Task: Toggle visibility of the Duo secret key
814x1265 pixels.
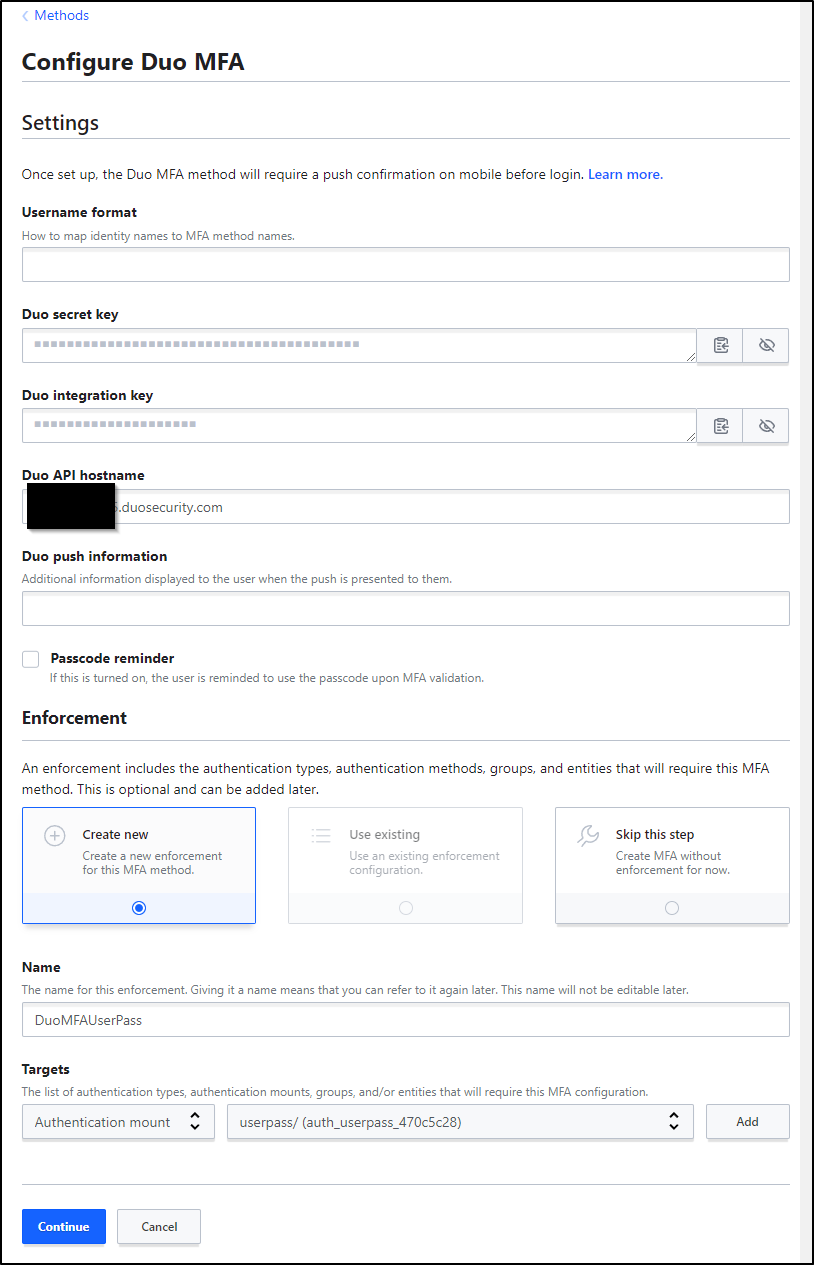Action: pyautogui.click(x=767, y=345)
